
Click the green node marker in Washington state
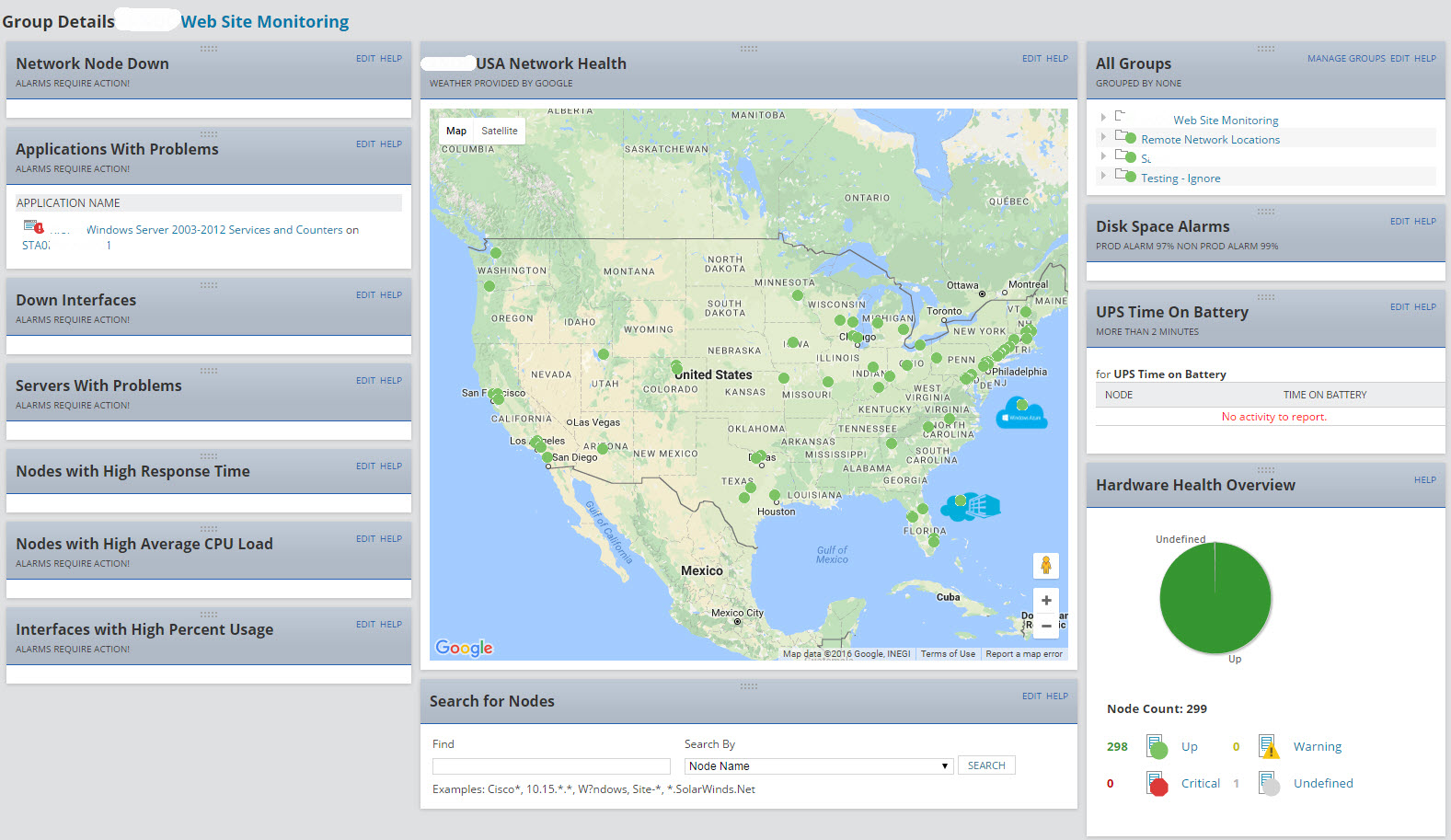click(496, 252)
